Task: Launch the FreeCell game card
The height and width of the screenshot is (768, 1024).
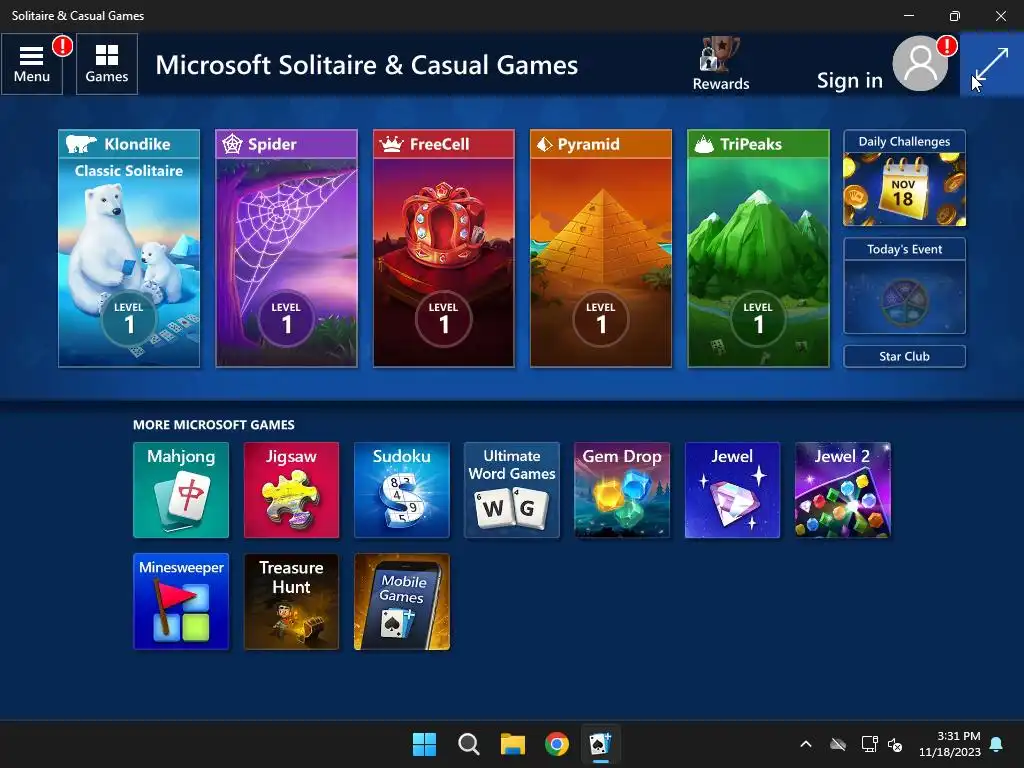Action: point(443,248)
